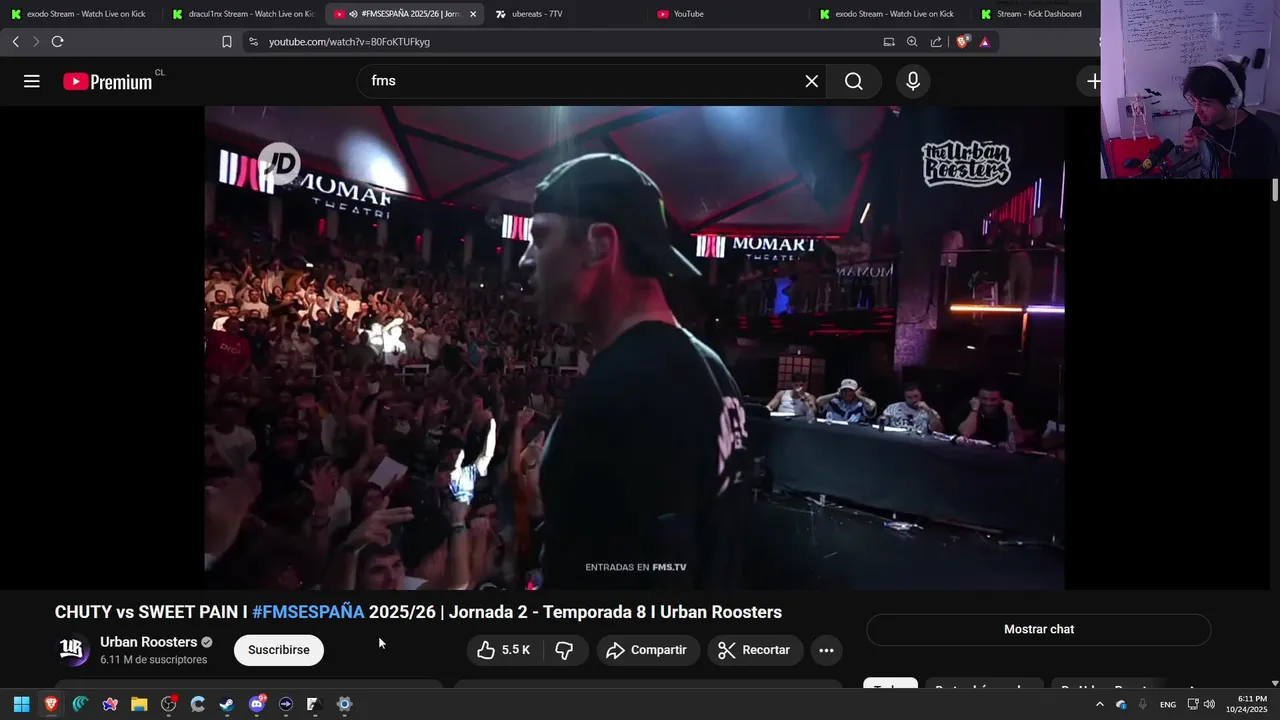1280x720 pixels.
Task: Reload the page
Action: (57, 41)
